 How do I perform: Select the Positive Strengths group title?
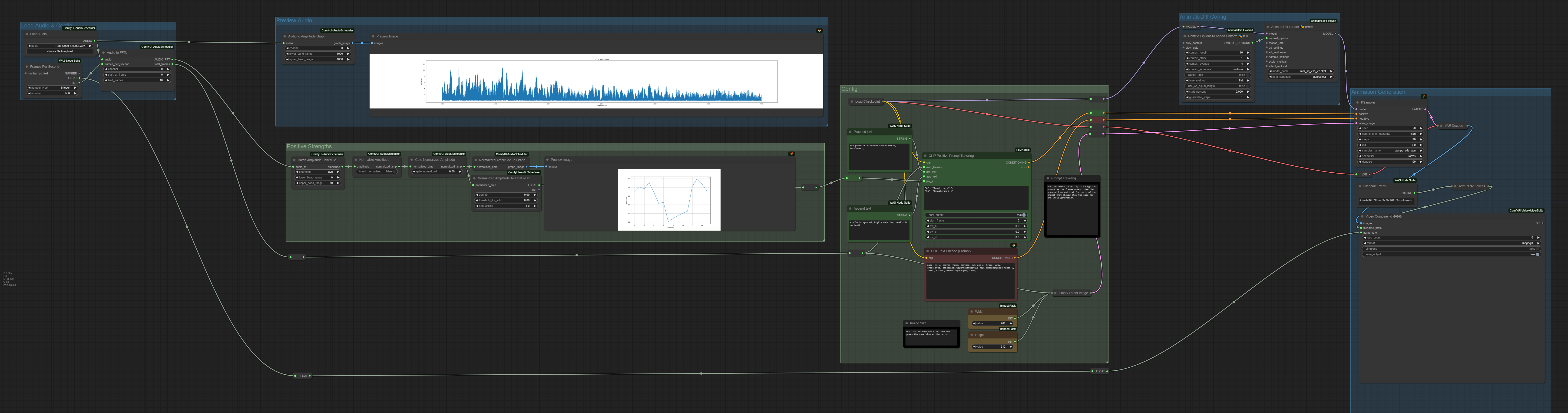pos(309,146)
